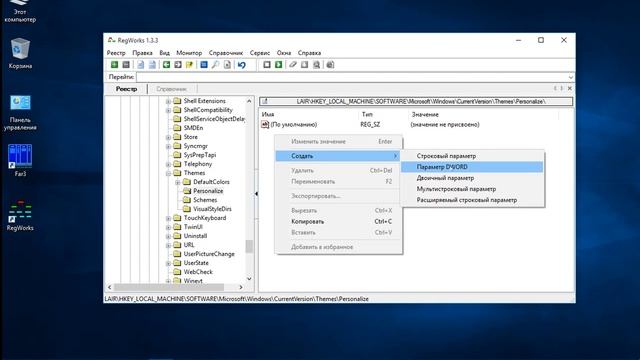Select Копировать in the context menu

(338, 221)
